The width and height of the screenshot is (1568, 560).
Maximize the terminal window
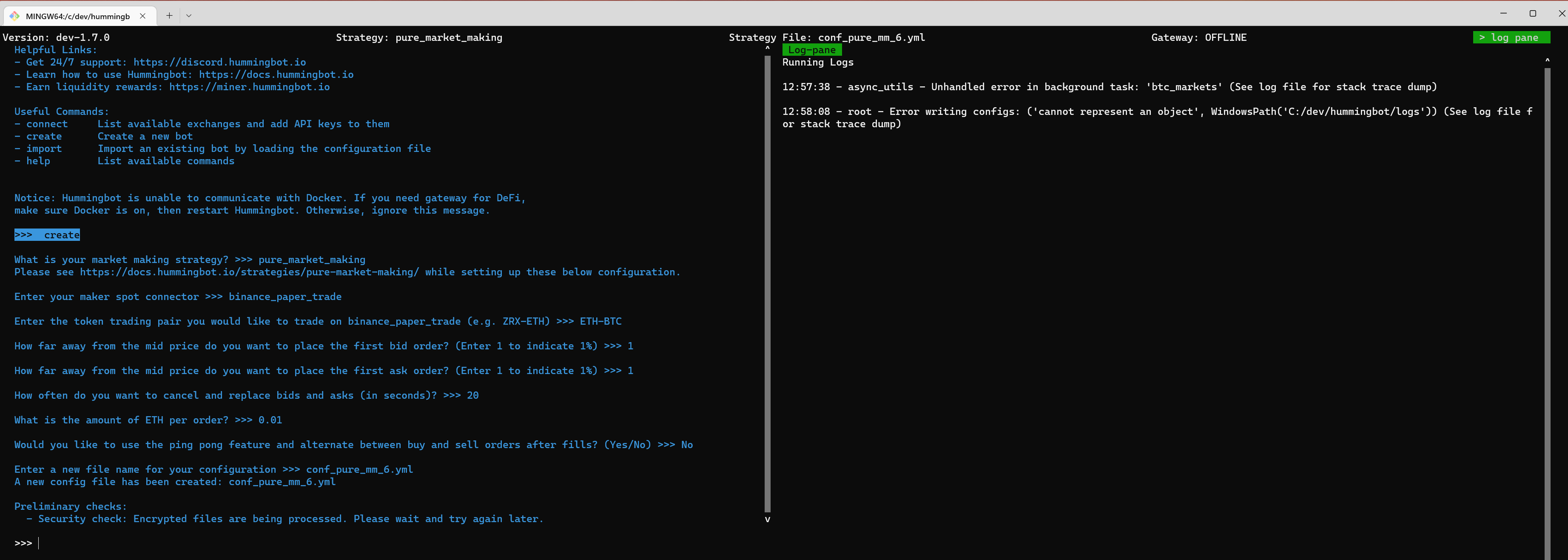coord(1533,13)
